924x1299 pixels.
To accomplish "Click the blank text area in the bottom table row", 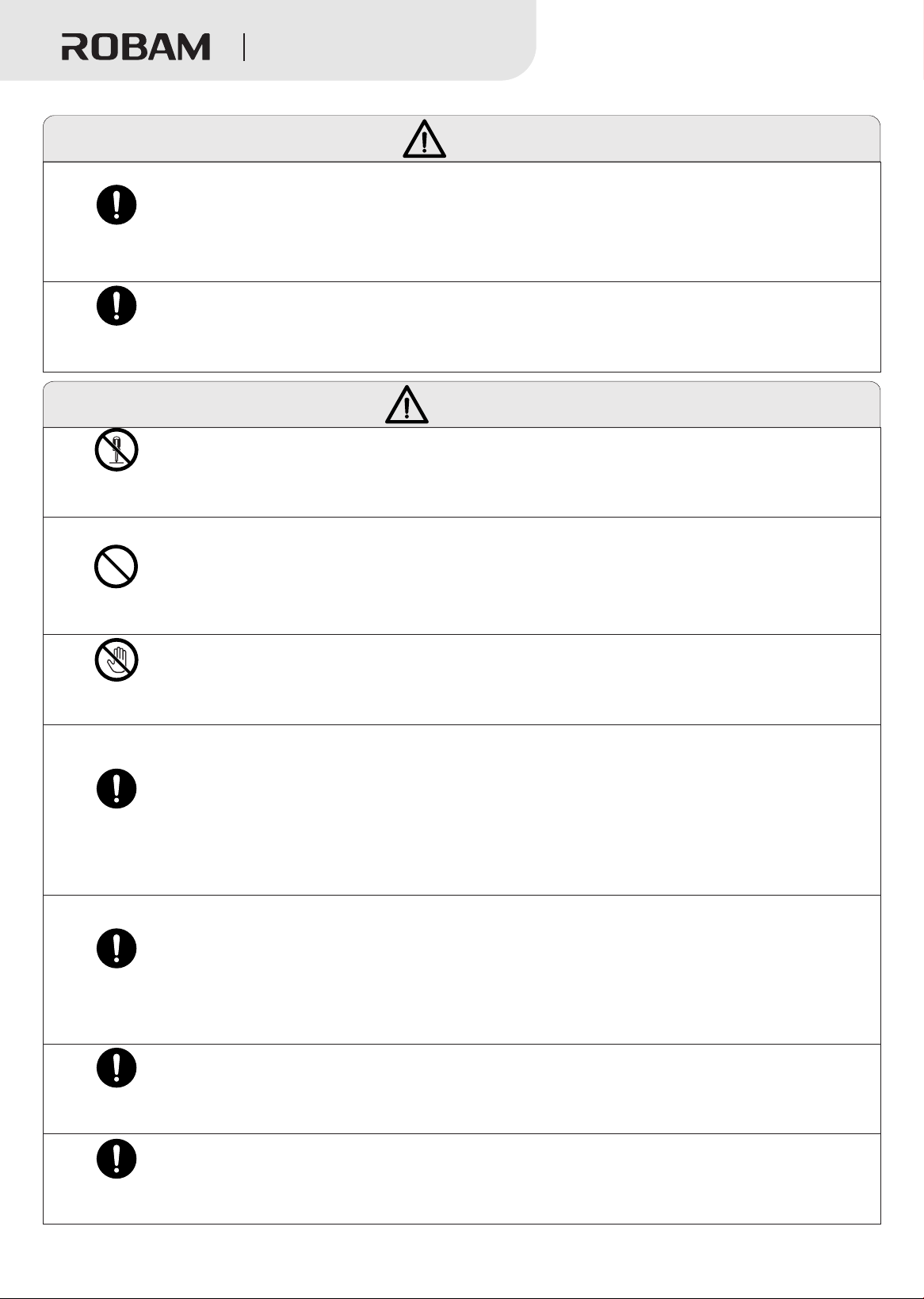I will (x=507, y=1179).
